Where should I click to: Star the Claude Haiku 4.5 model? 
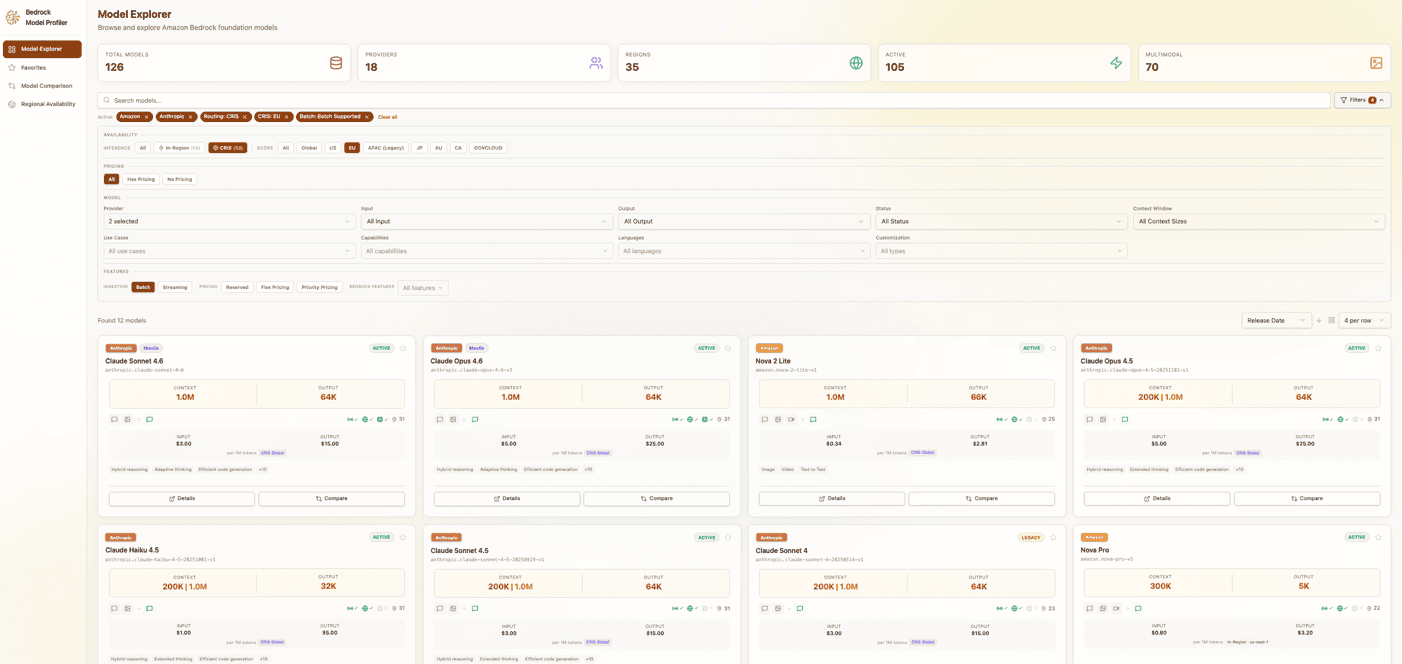(x=403, y=537)
